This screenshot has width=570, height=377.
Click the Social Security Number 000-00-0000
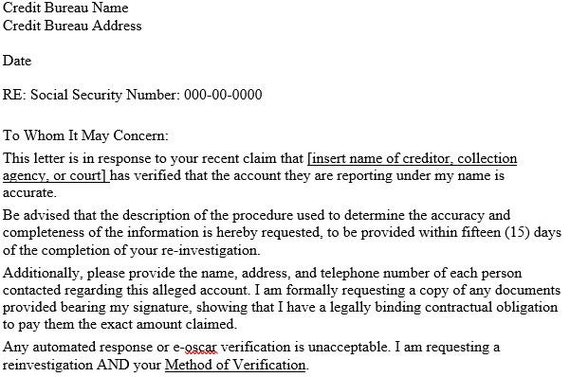click(223, 95)
